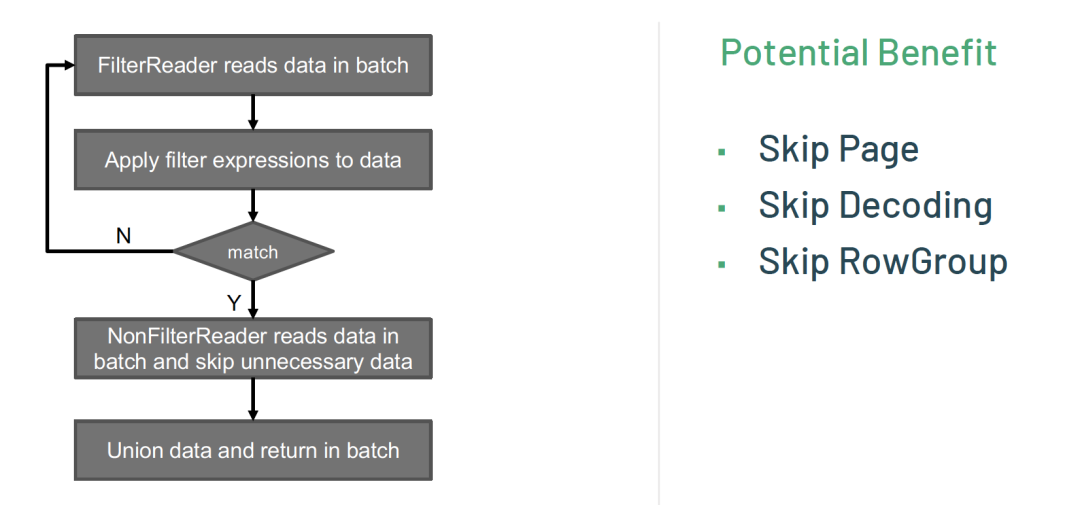Click the 'match' decision diamond
1080x505 pixels.
(253, 251)
